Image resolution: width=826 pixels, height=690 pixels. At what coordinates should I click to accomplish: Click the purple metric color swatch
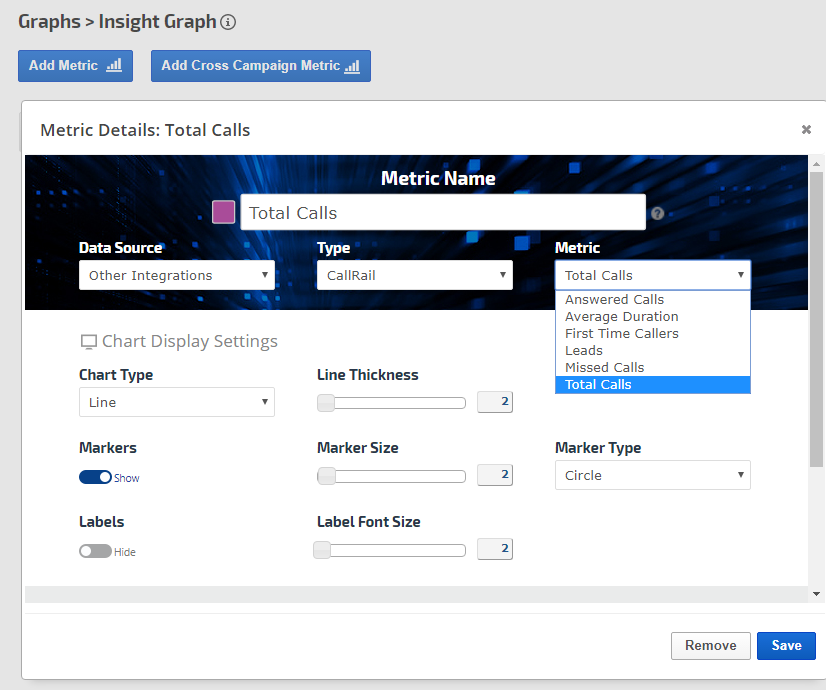[224, 212]
